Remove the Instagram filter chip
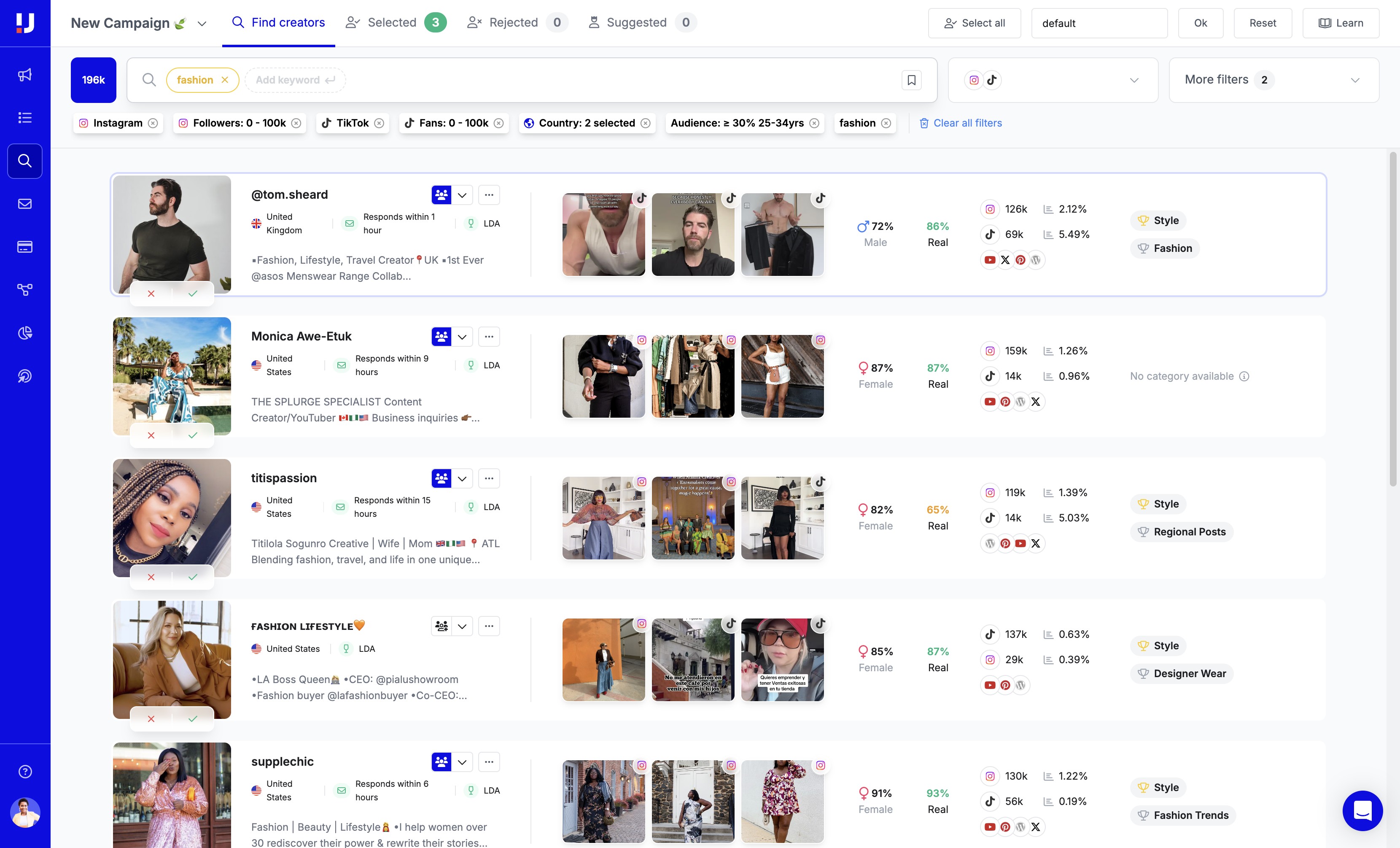The width and height of the screenshot is (1400, 848). (x=153, y=123)
